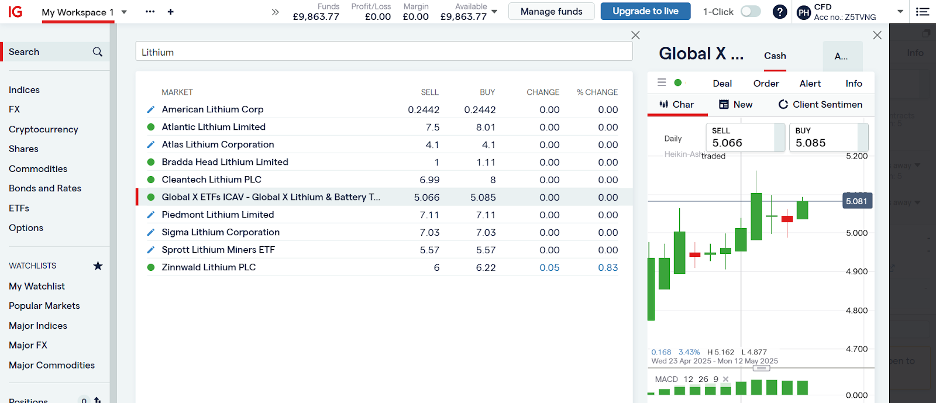Image resolution: width=936 pixels, height=404 pixels.
Task: Click Upgrade to live button
Action: [645, 11]
